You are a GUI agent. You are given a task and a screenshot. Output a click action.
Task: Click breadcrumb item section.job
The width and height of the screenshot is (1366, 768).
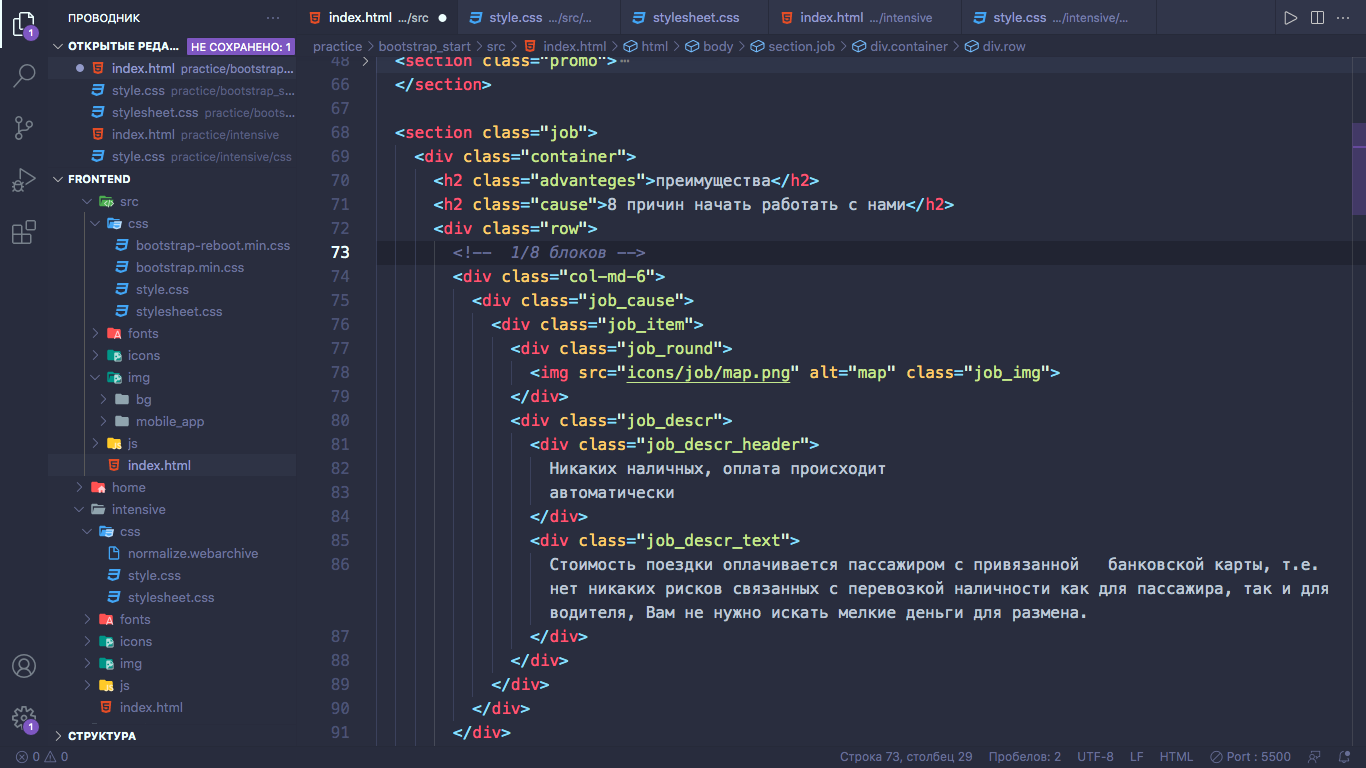792,46
